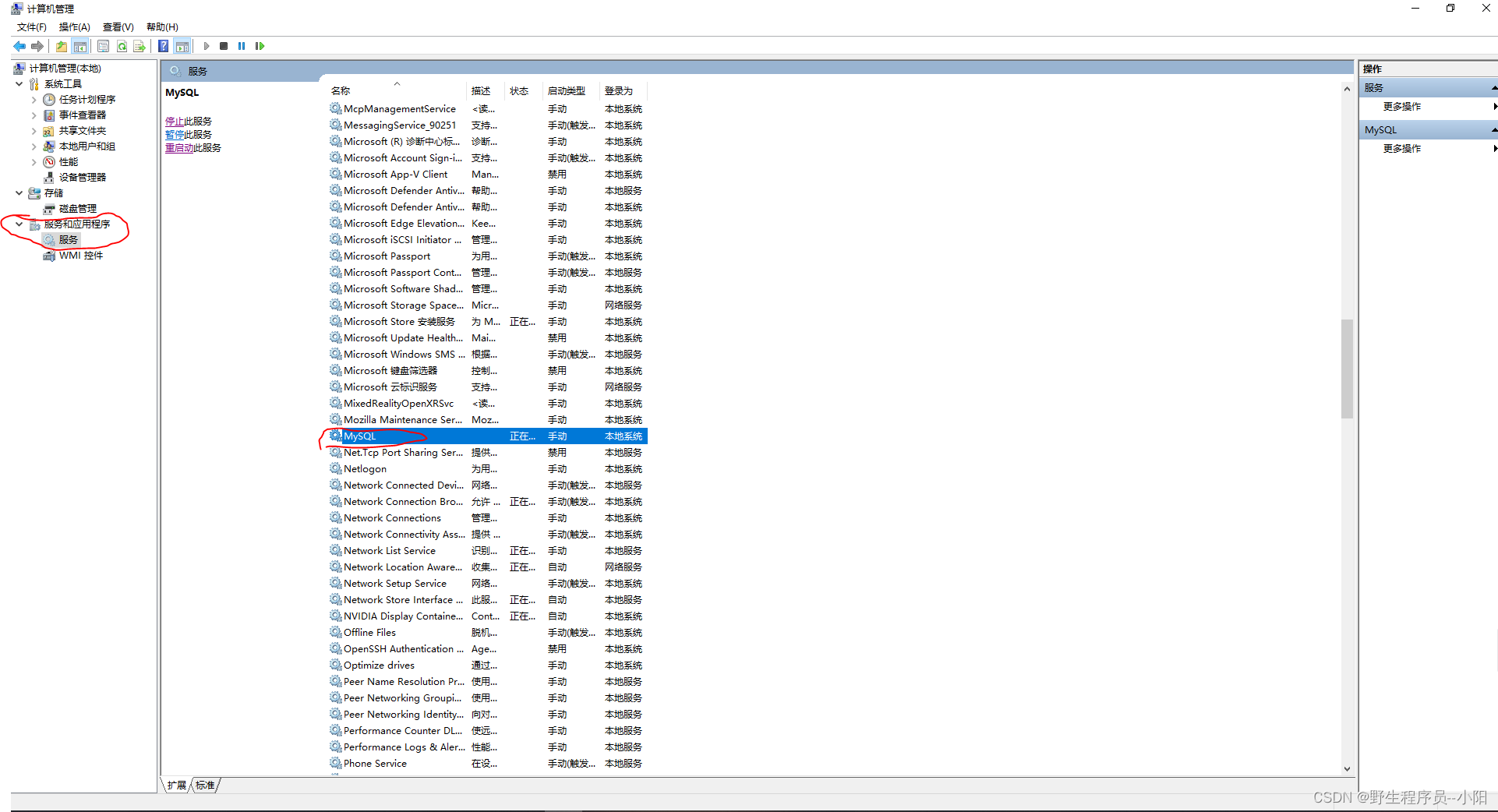Expand the 性能 tree node
The height and width of the screenshot is (812, 1498).
tap(34, 162)
